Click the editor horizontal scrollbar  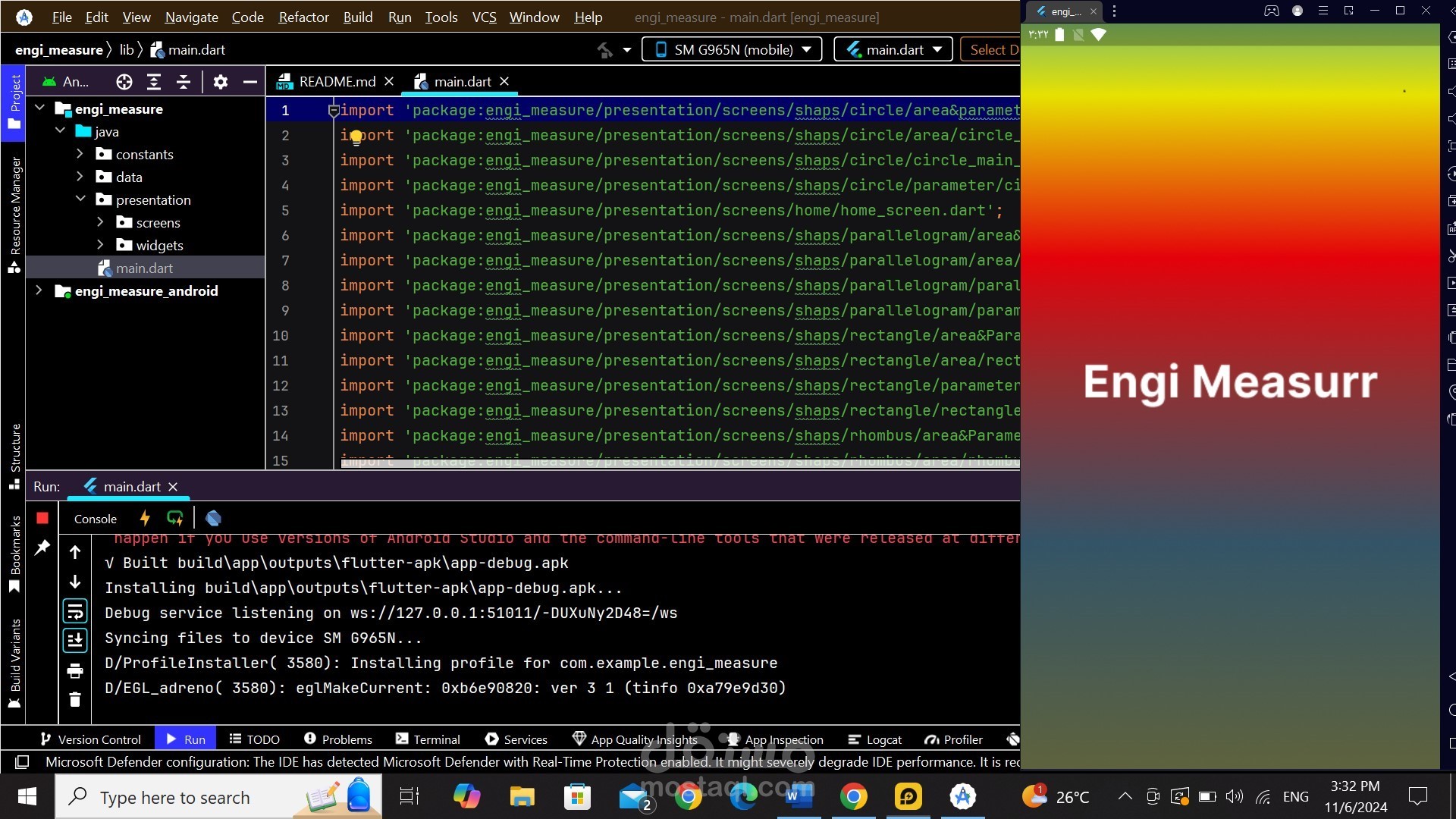pos(679,463)
